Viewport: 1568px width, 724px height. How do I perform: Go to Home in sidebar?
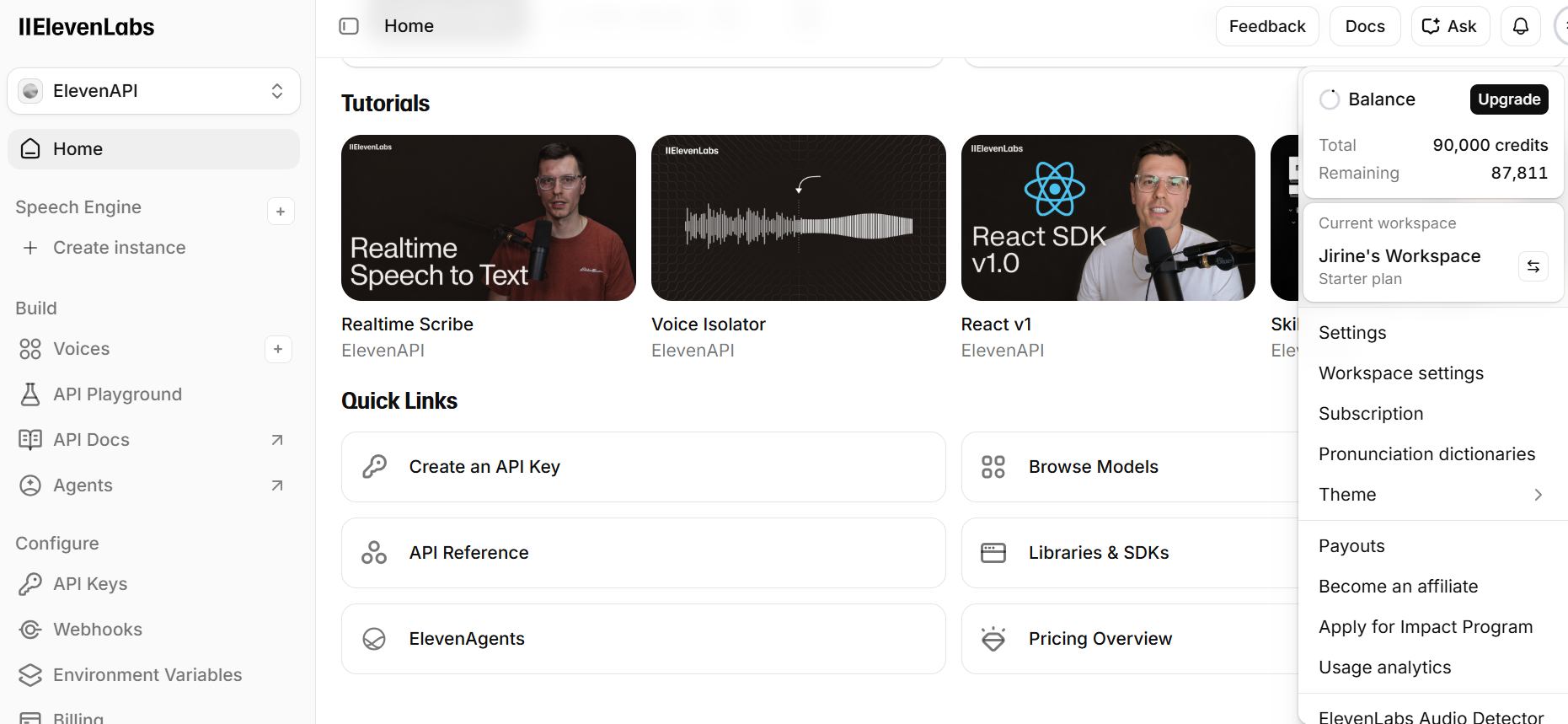click(153, 149)
